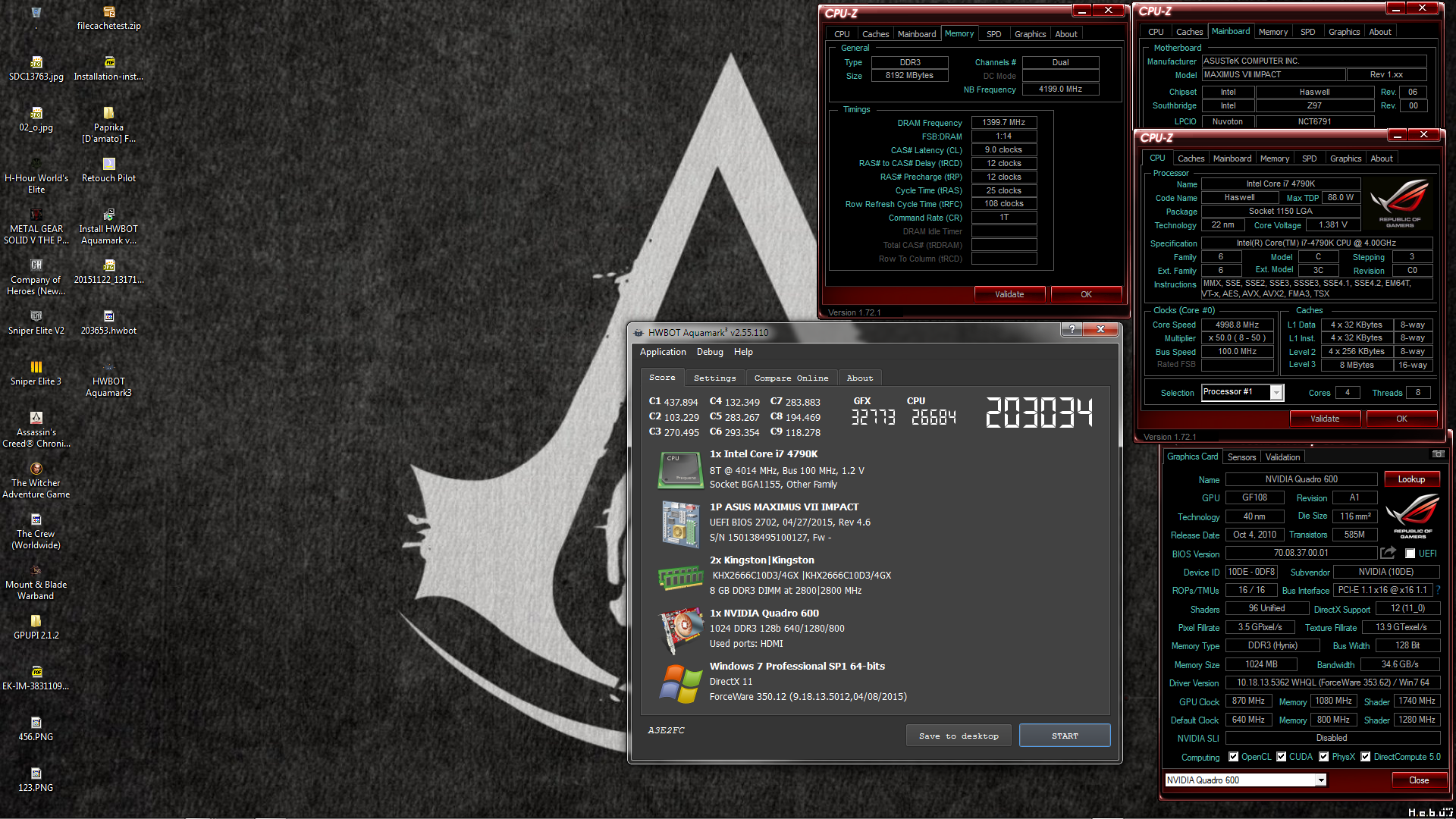Click Lookup button in GPU-Z
Viewport: 1456px width, 819px height.
point(1411,479)
